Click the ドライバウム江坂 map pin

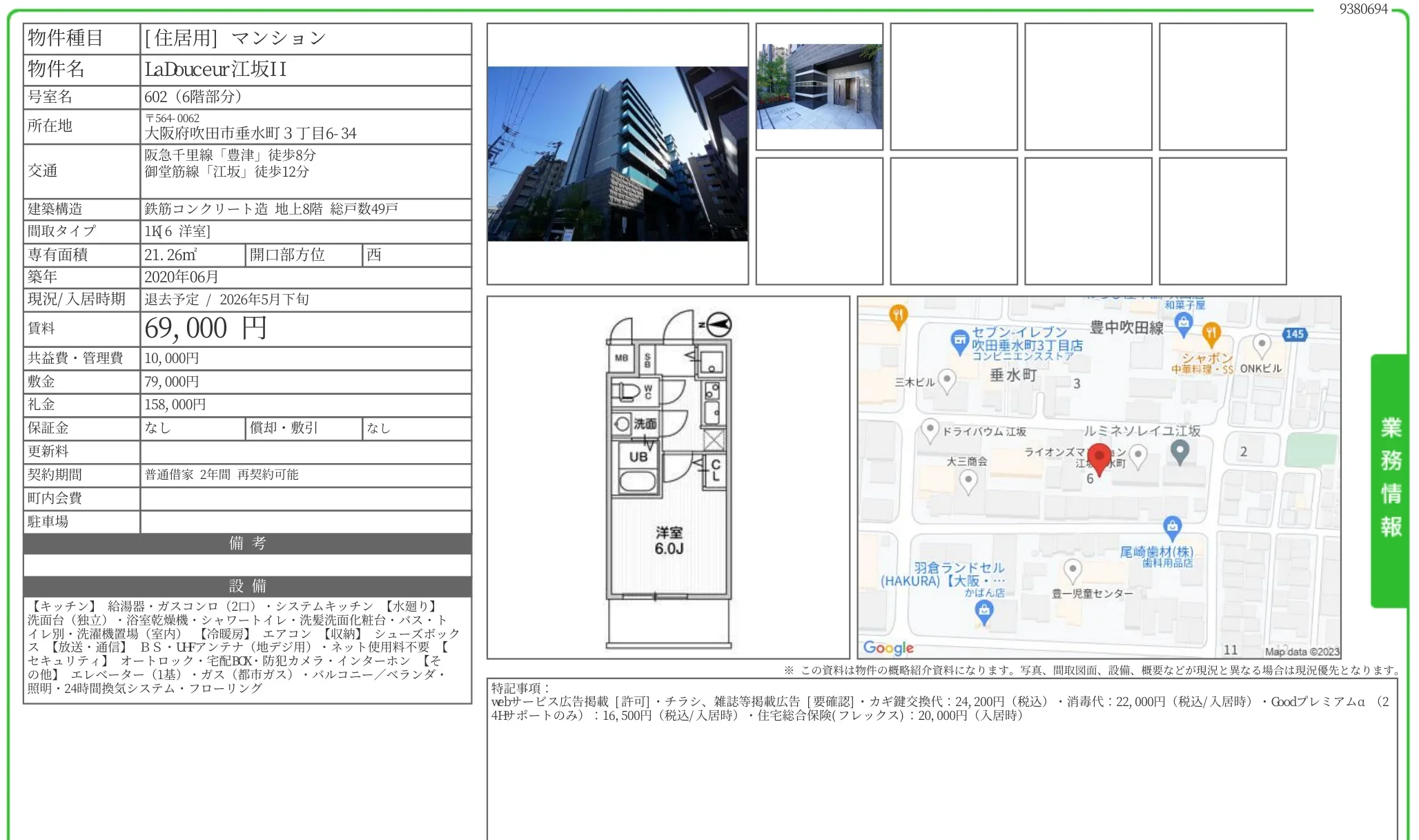tap(930, 429)
